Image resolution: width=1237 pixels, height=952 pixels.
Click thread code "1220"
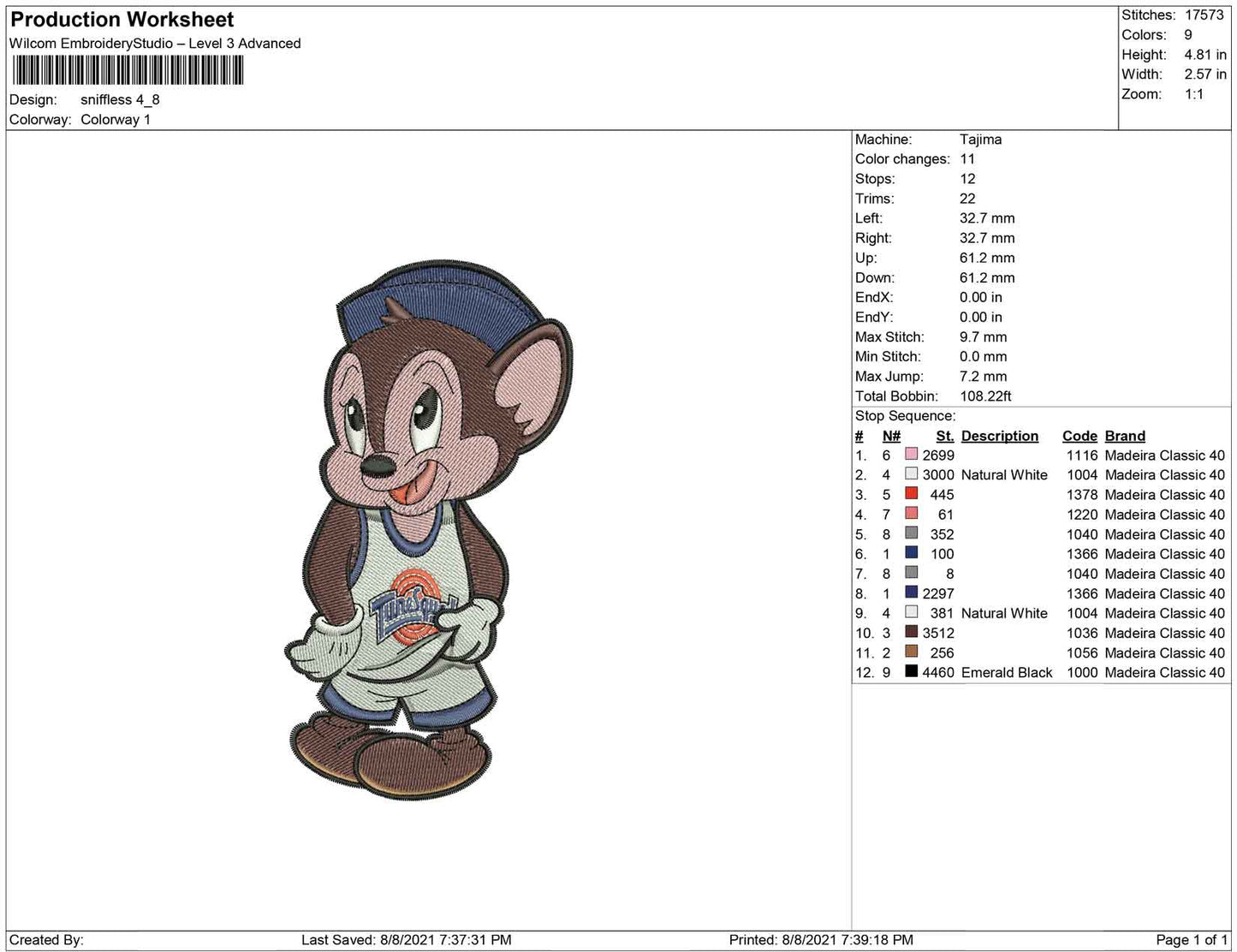click(x=1082, y=515)
